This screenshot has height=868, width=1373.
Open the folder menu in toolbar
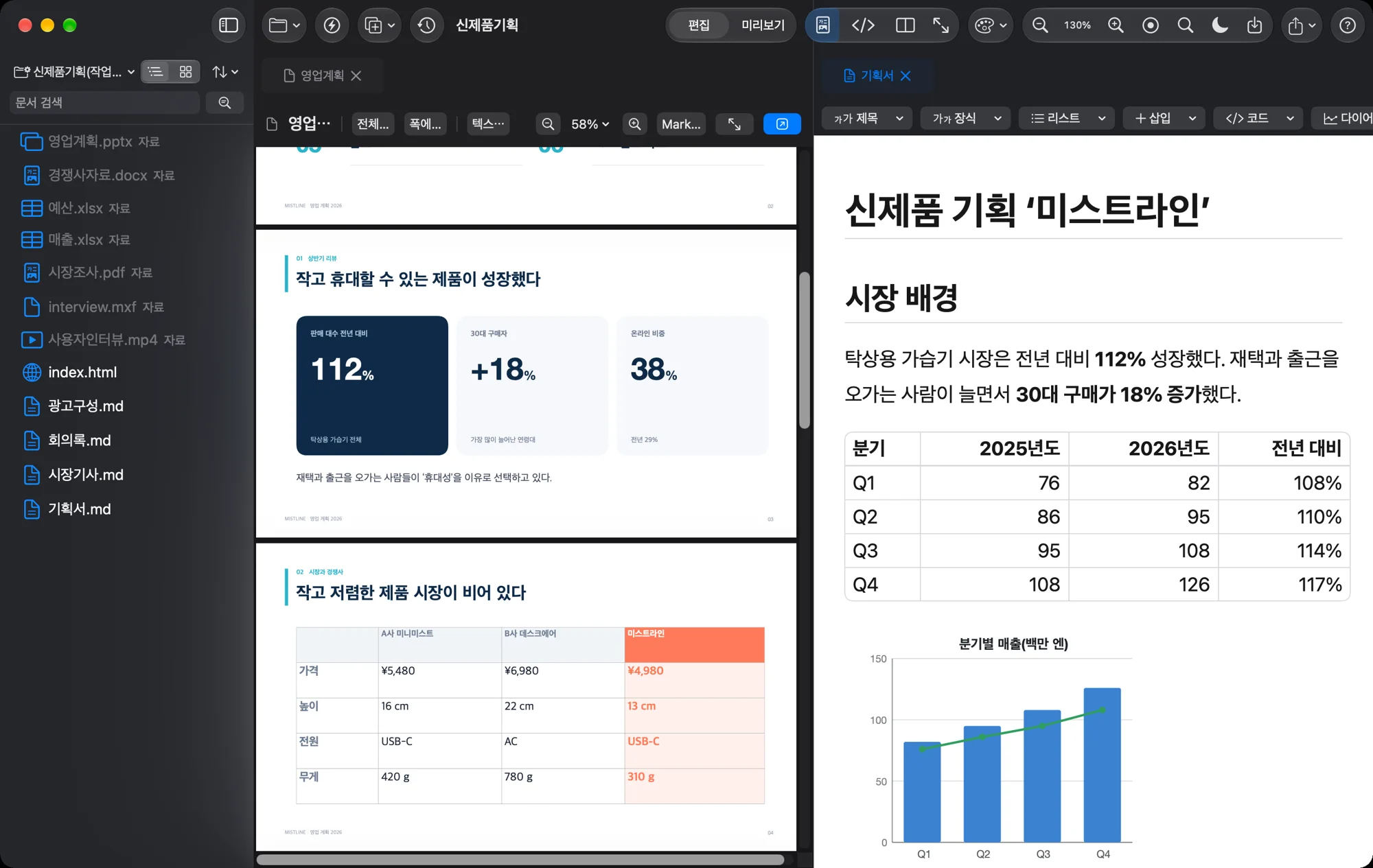[x=284, y=25]
